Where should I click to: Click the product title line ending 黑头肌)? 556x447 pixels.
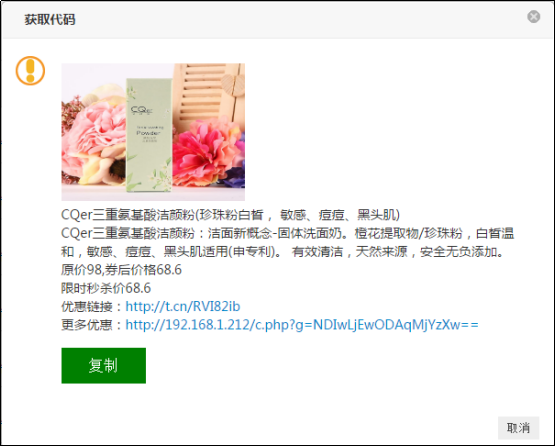point(230,215)
